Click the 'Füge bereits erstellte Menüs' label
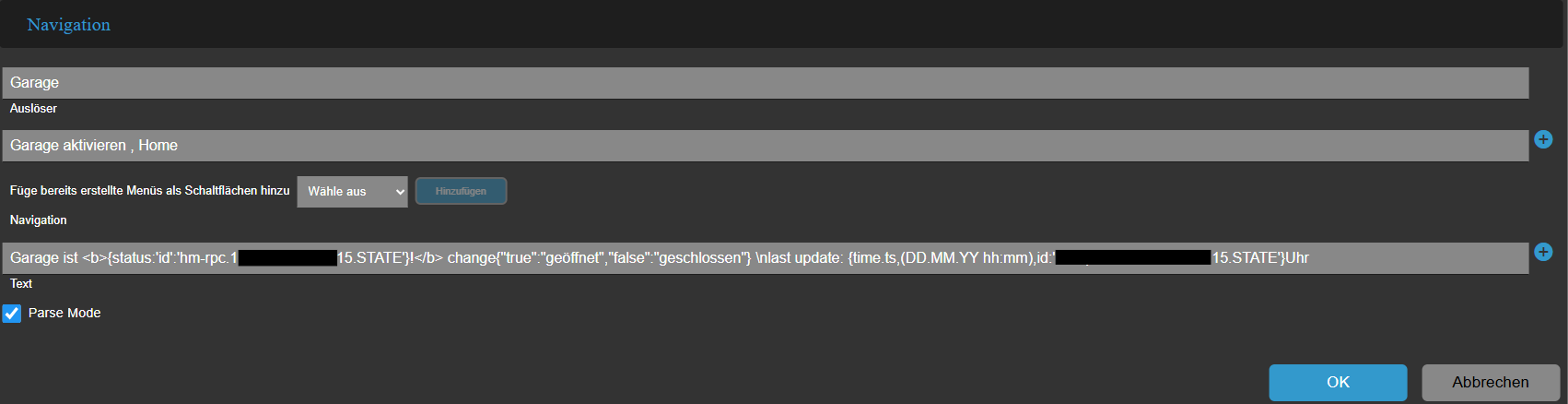 pos(149,191)
